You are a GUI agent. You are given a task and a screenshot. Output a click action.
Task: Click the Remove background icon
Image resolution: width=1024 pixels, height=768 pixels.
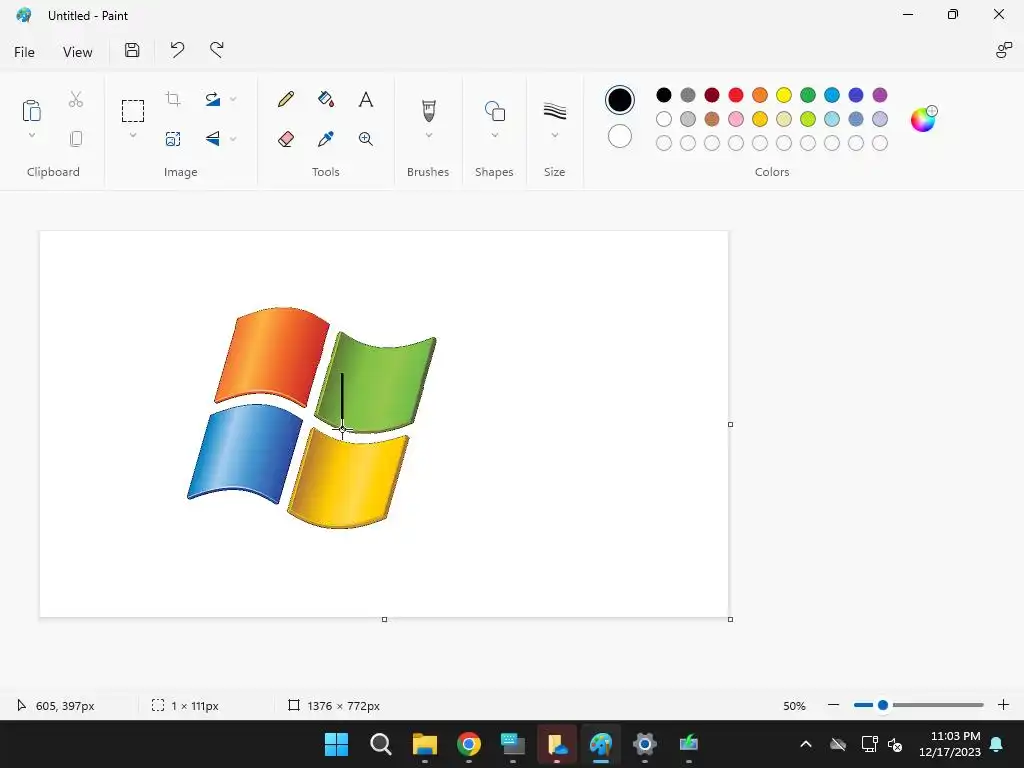[x=173, y=138]
